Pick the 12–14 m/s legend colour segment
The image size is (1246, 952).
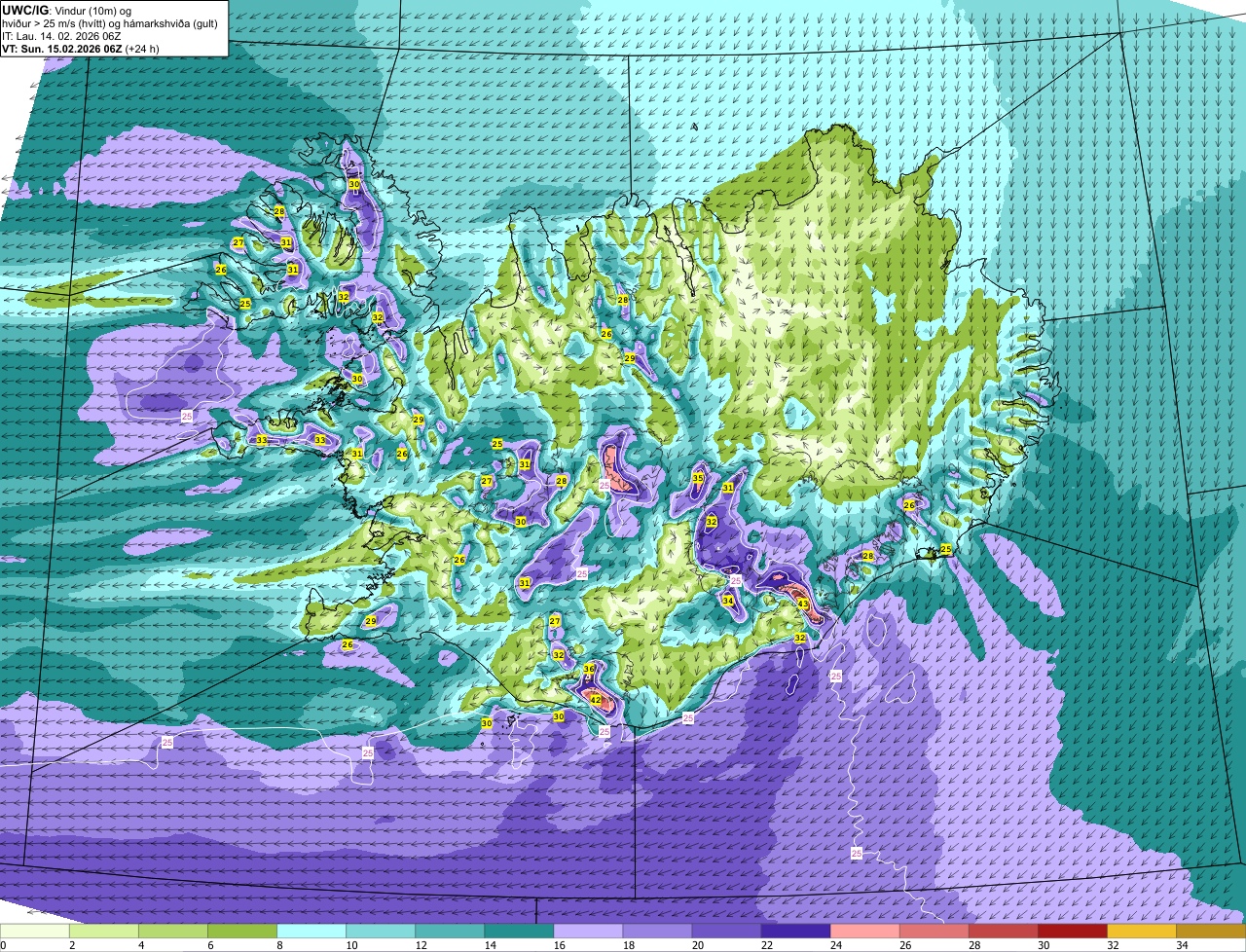click(x=450, y=932)
